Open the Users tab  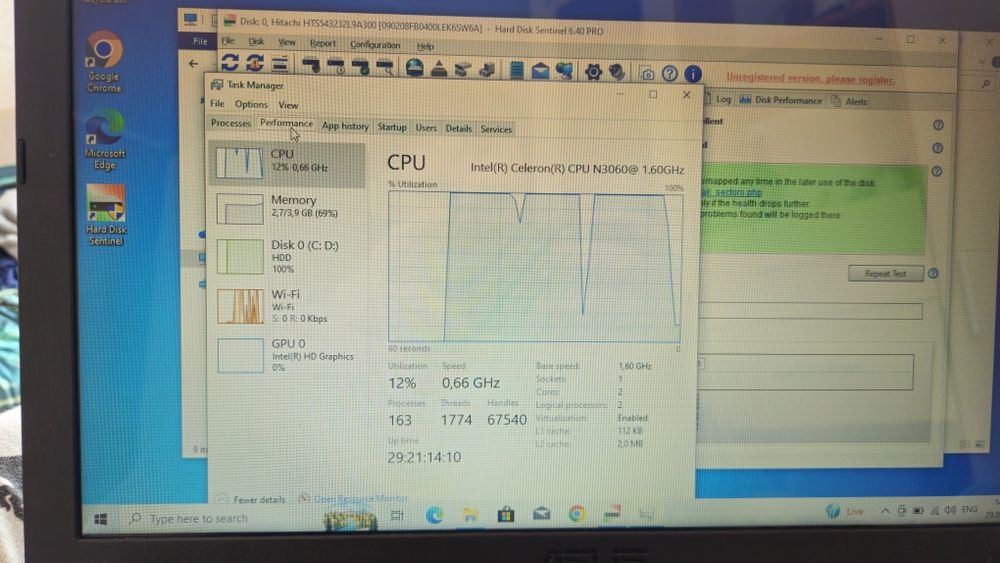(x=426, y=128)
